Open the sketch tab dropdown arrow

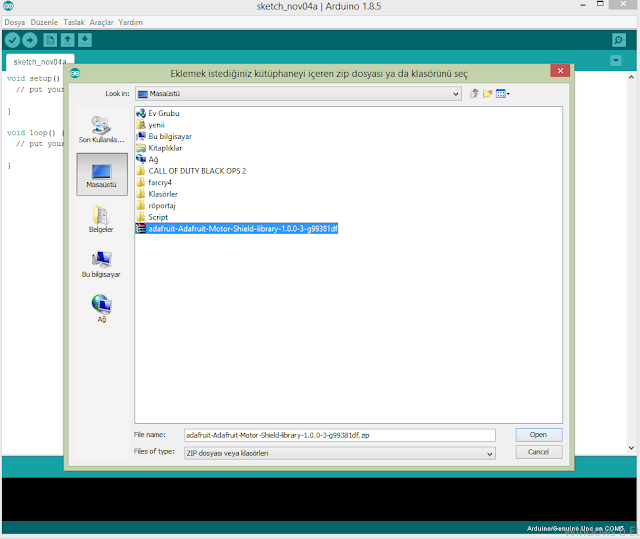click(x=616, y=61)
